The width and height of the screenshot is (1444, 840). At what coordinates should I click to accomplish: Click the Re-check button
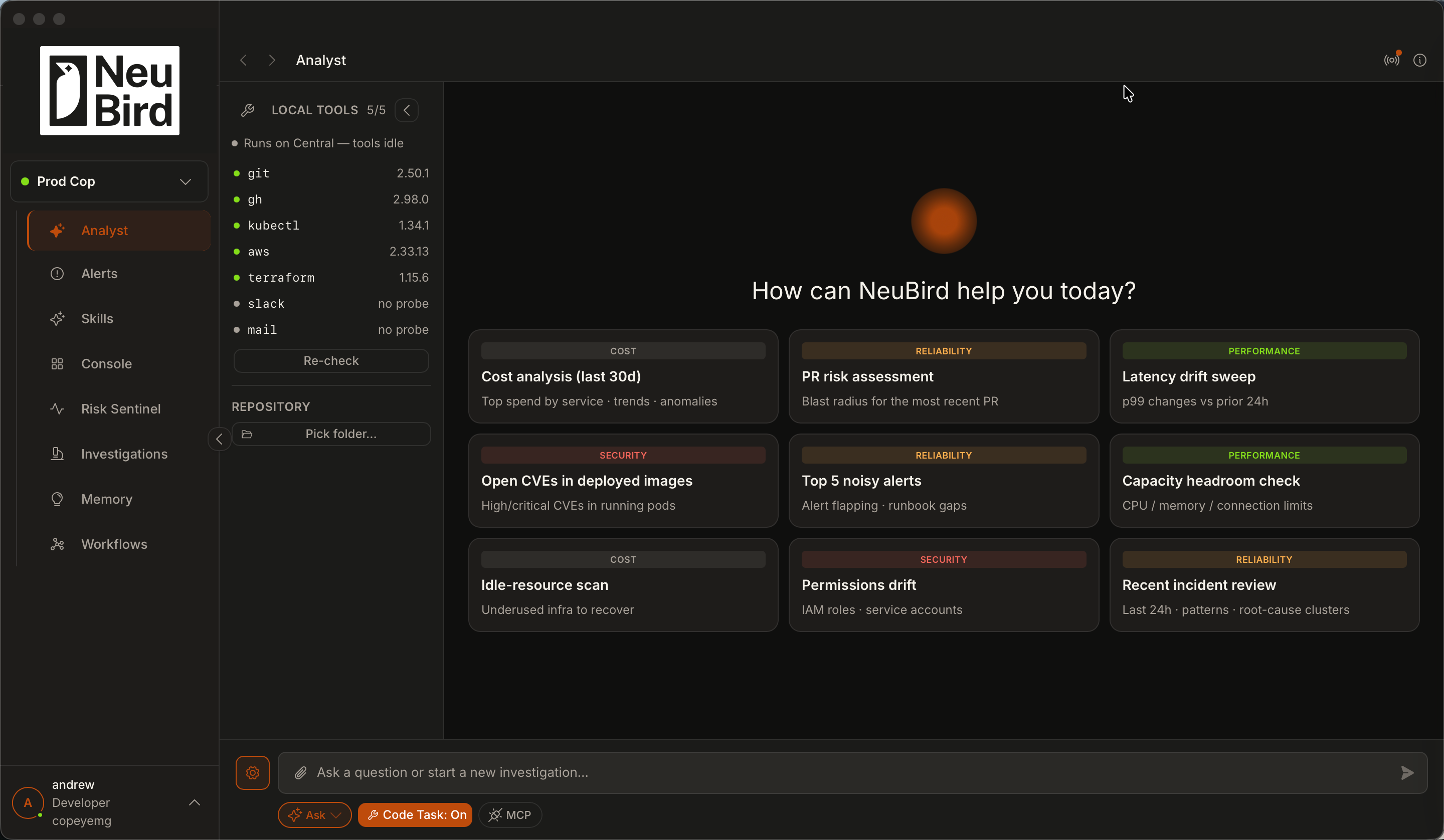click(330, 361)
